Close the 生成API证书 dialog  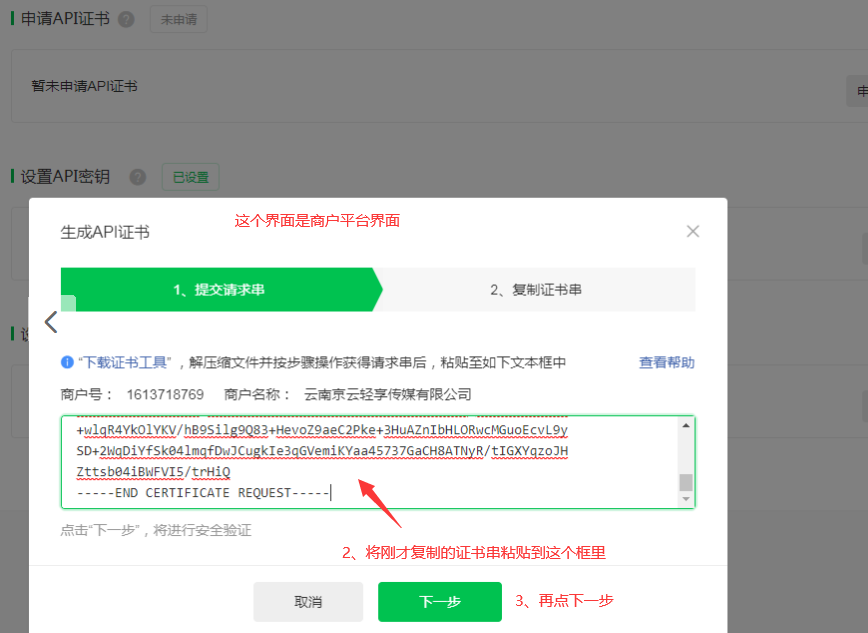click(x=693, y=231)
